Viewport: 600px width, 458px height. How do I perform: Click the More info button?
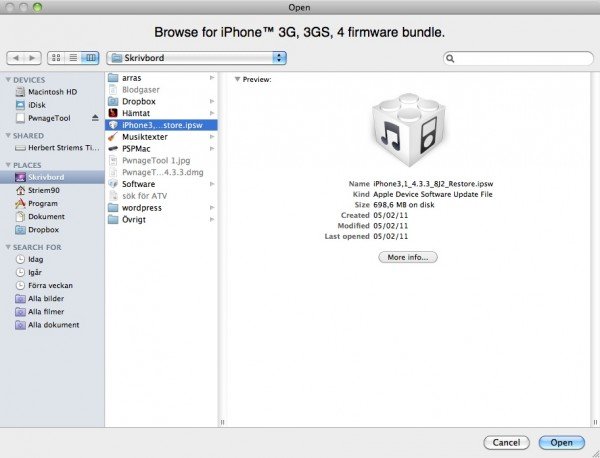[x=408, y=257]
